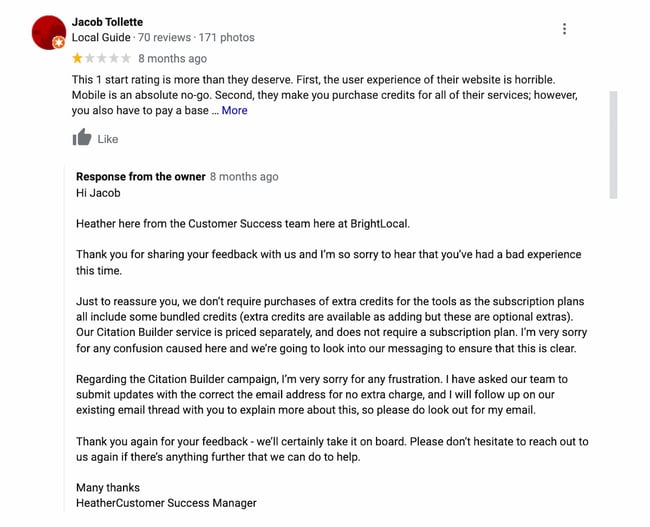
Task: Click the "Local Guide" label text
Action: point(101,38)
